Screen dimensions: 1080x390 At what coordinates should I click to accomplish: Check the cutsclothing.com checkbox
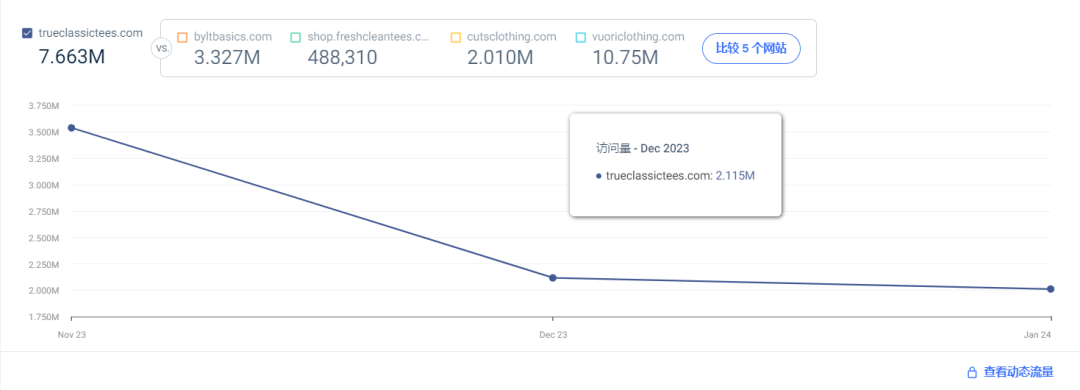[x=456, y=37]
